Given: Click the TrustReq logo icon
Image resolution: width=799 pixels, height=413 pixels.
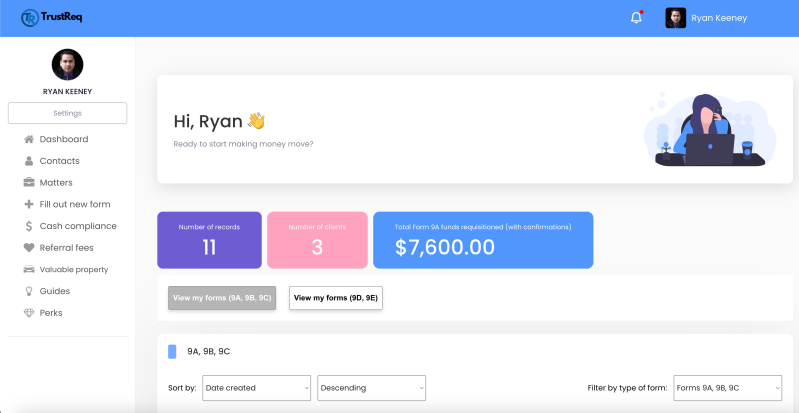Looking at the screenshot, I should 30,18.
